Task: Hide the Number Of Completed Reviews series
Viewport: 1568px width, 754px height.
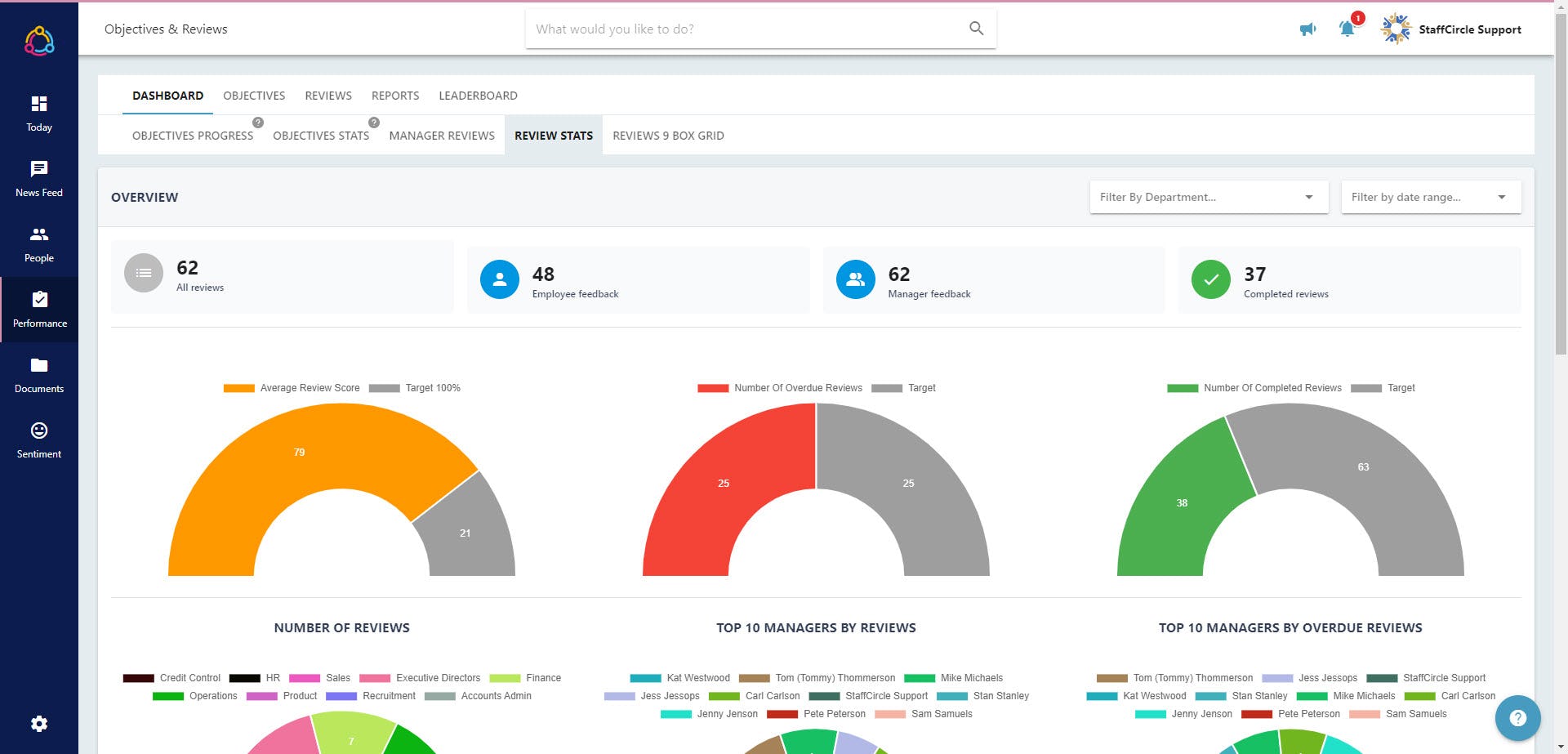Action: point(1254,388)
